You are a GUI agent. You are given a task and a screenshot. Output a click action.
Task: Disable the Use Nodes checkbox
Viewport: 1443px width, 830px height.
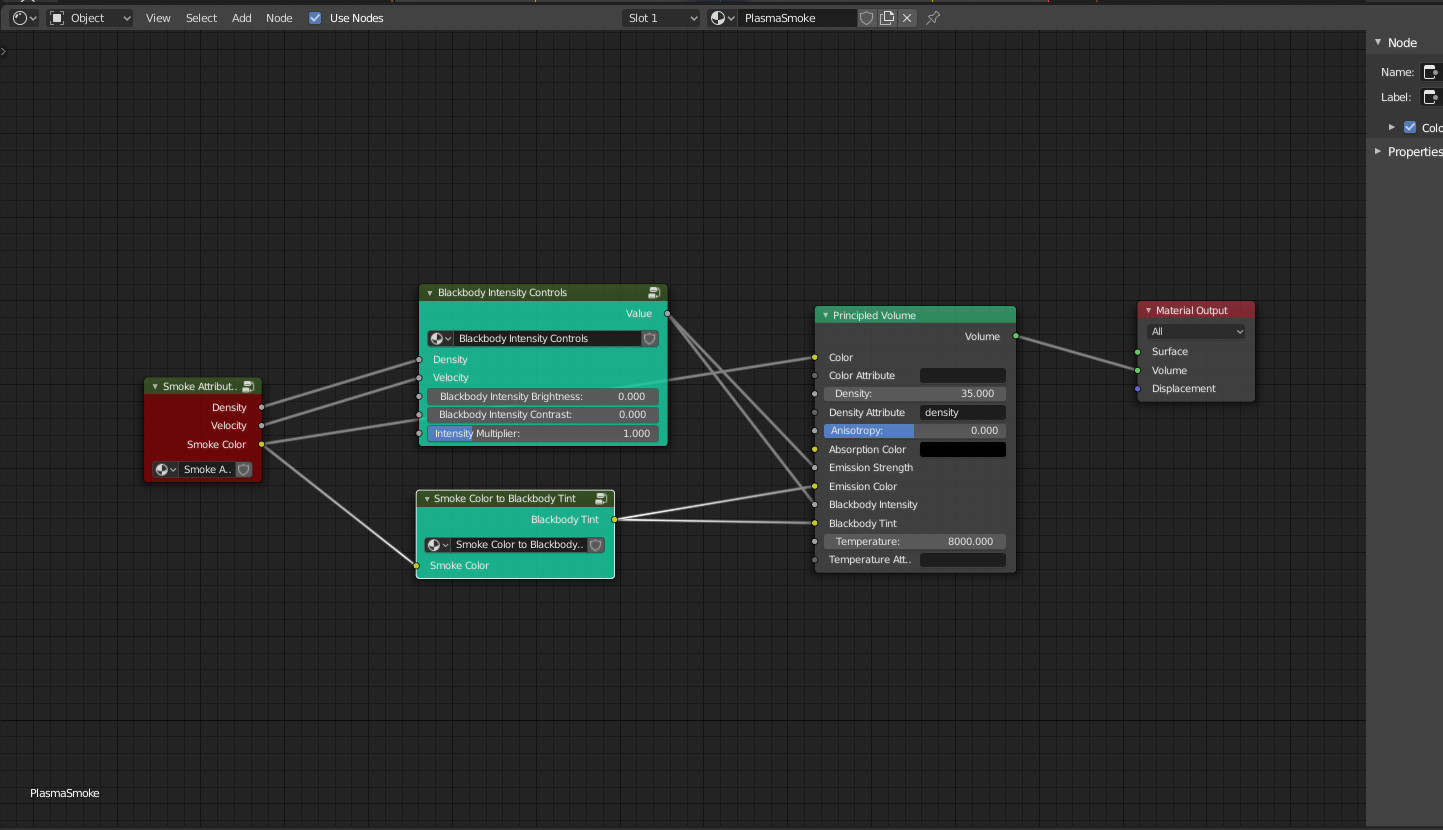[x=314, y=17]
